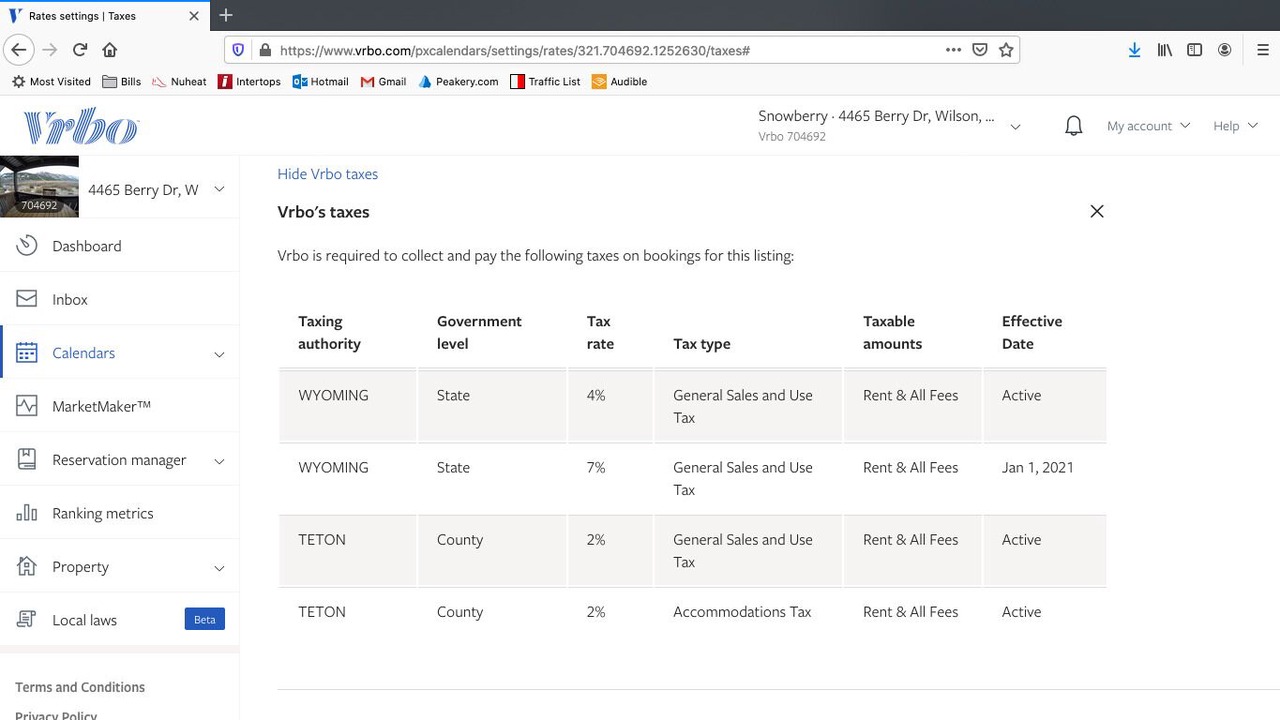1280x720 pixels.
Task: Click the property thumbnail photo 704692
Action: pyautogui.click(x=39, y=187)
